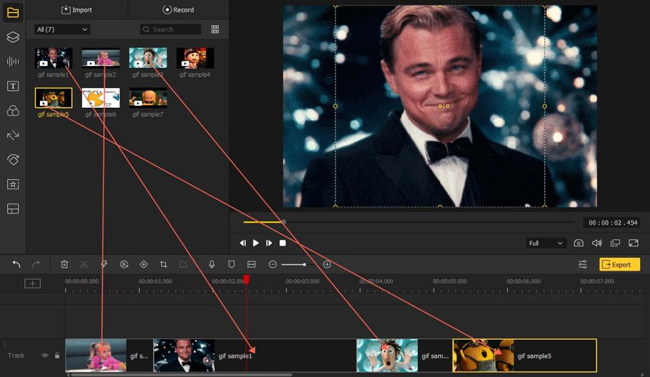Open the Filters panel in sidebar
The height and width of the screenshot is (377, 650).
click(x=13, y=111)
